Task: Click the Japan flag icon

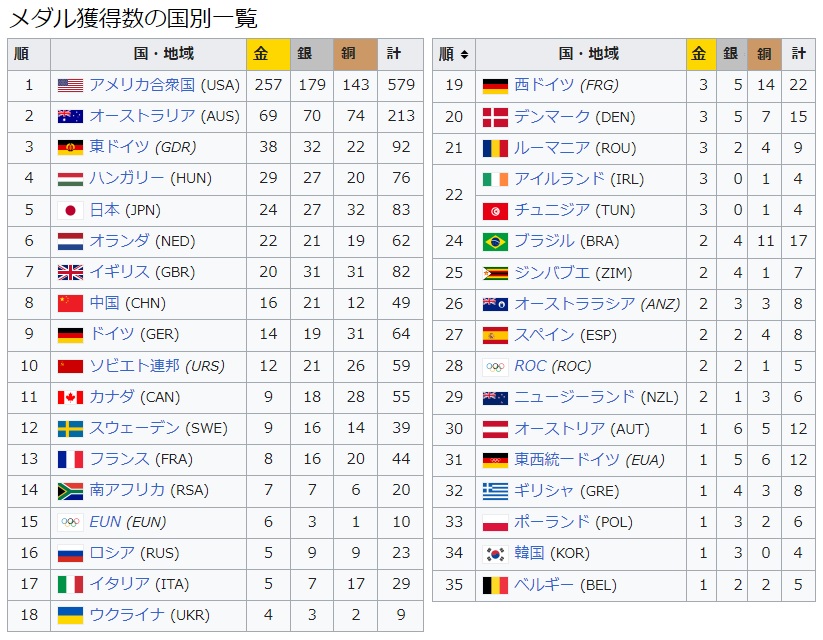Action: point(70,210)
